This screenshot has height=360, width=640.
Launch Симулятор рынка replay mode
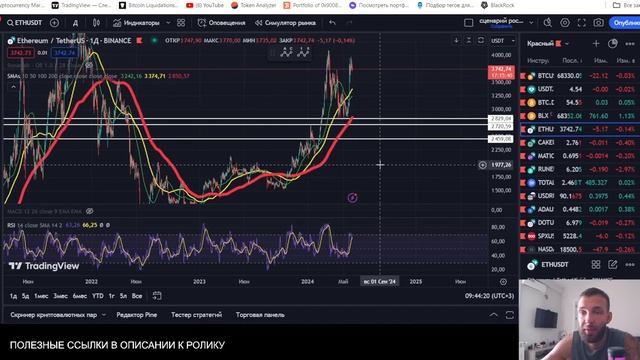tap(285, 23)
